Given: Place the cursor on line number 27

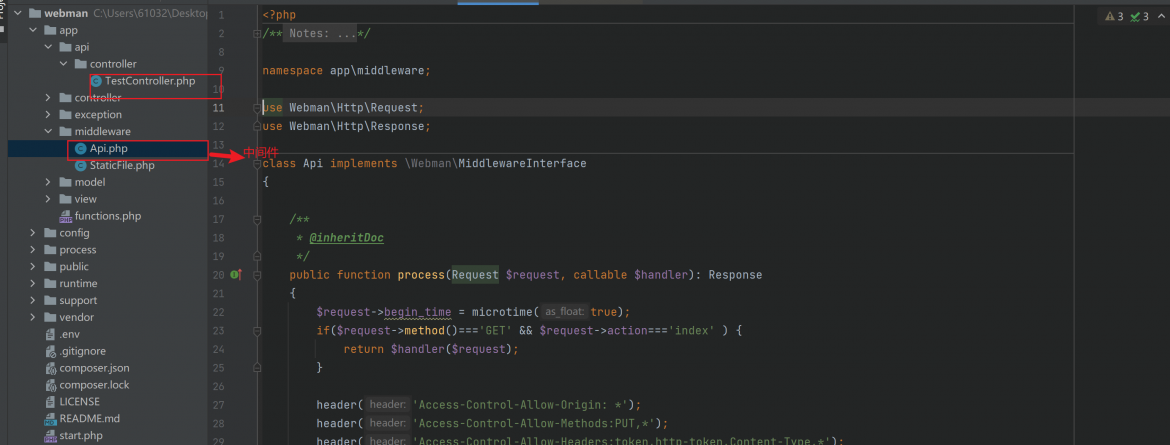Looking at the screenshot, I should (219, 405).
